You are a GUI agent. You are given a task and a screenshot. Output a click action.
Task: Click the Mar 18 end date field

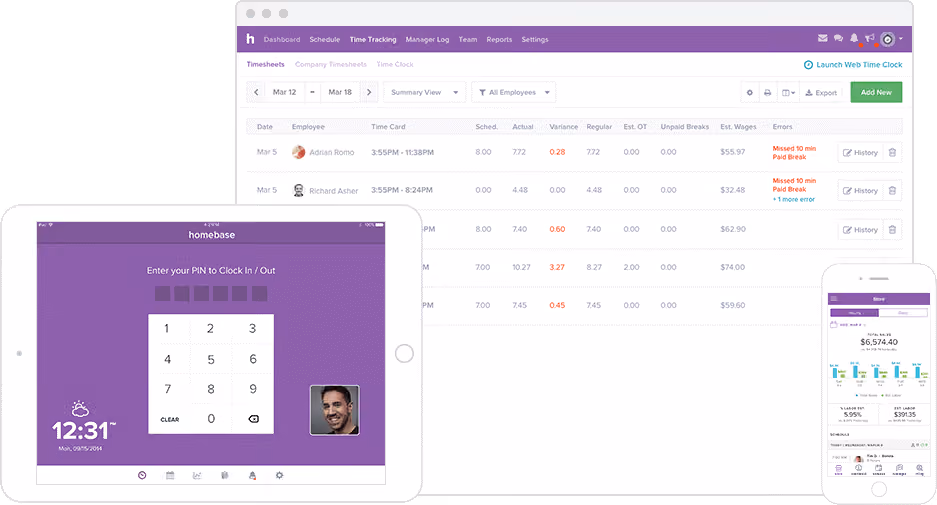click(340, 92)
